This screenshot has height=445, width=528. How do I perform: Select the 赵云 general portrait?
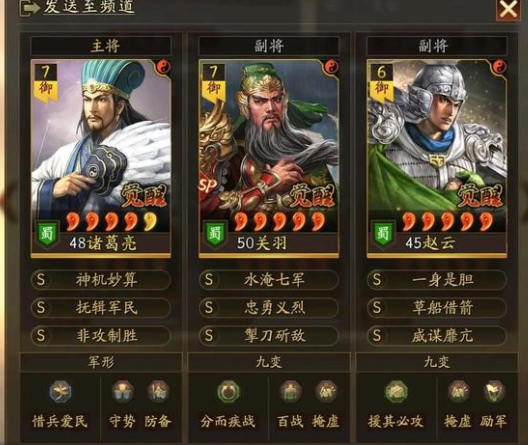(x=437, y=159)
